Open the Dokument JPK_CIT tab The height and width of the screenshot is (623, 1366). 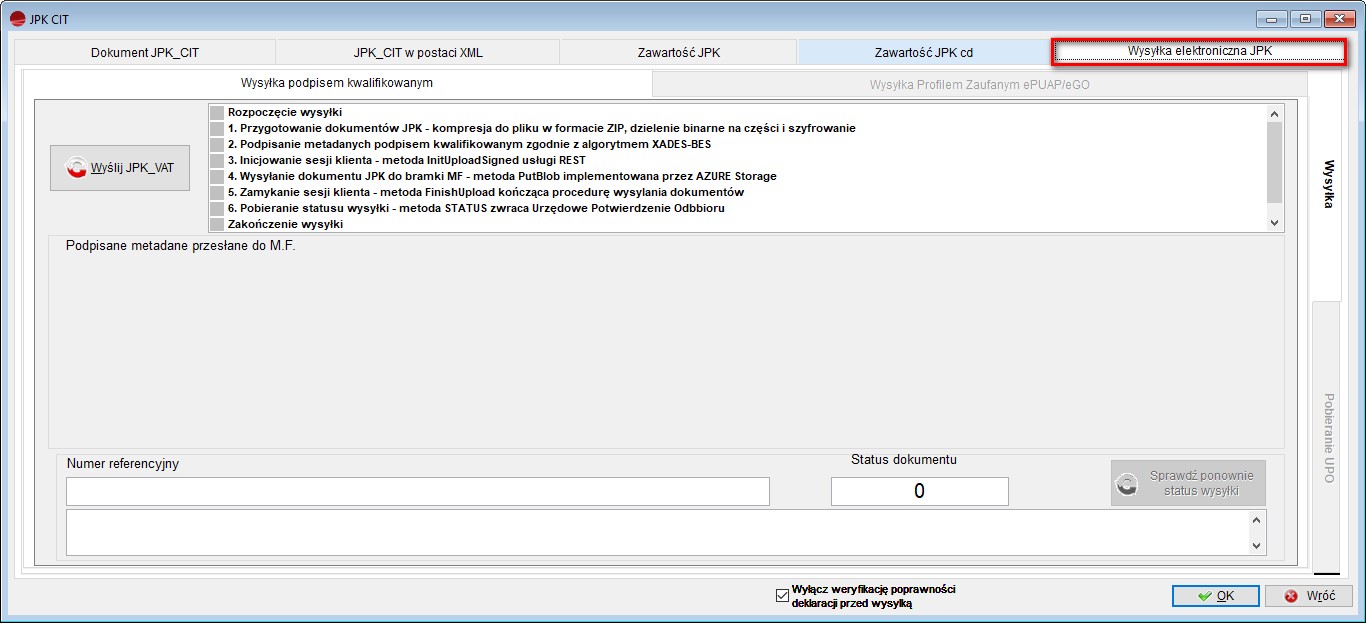pyautogui.click(x=145, y=52)
